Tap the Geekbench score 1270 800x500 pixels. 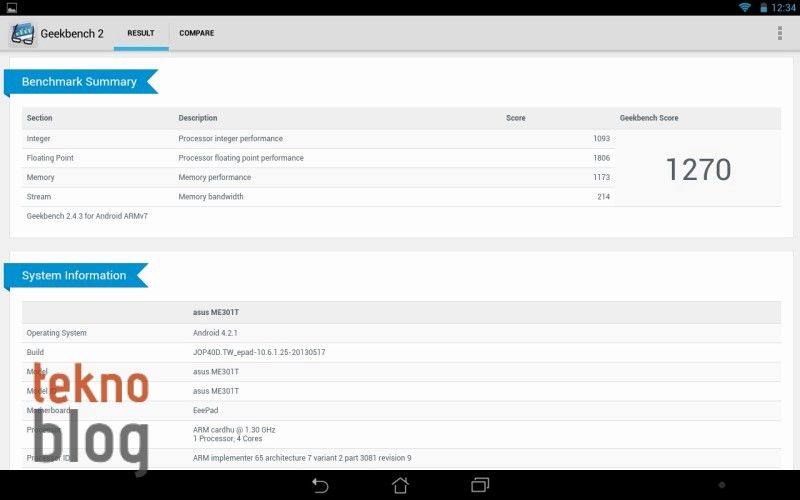698,169
